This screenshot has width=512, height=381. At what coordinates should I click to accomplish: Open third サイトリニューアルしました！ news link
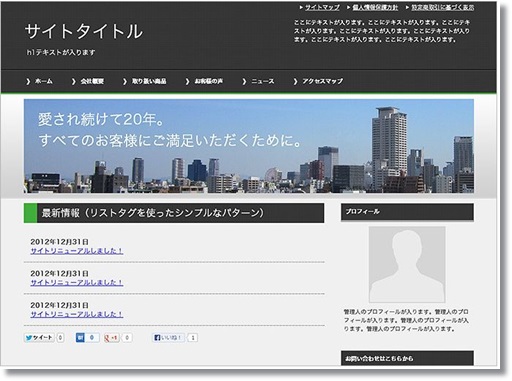77,314
